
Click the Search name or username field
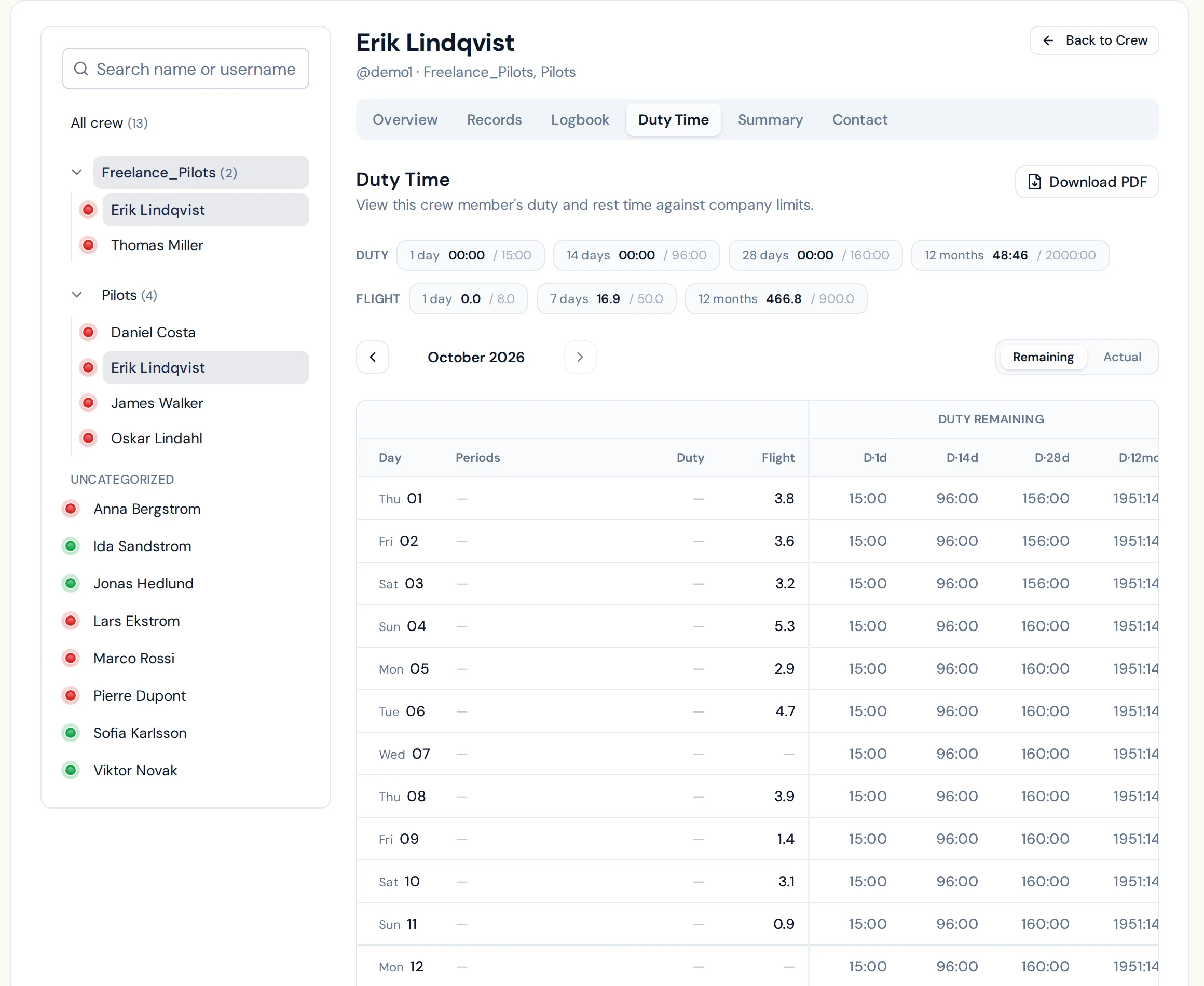tap(186, 69)
